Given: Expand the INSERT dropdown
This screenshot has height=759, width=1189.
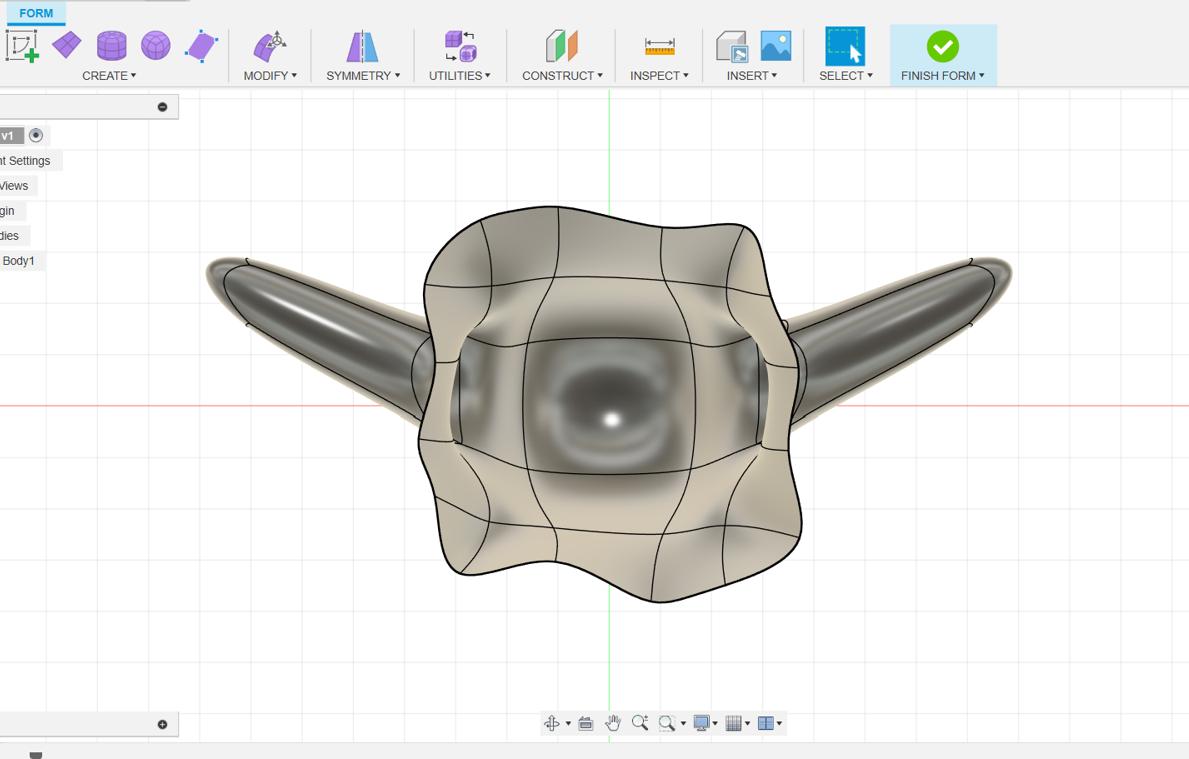Looking at the screenshot, I should [x=751, y=76].
